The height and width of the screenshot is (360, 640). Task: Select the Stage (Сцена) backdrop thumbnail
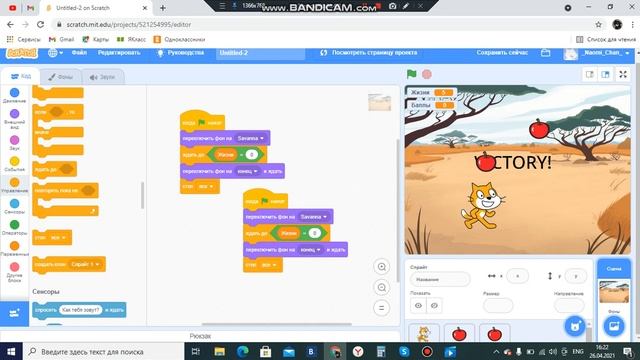[614, 291]
